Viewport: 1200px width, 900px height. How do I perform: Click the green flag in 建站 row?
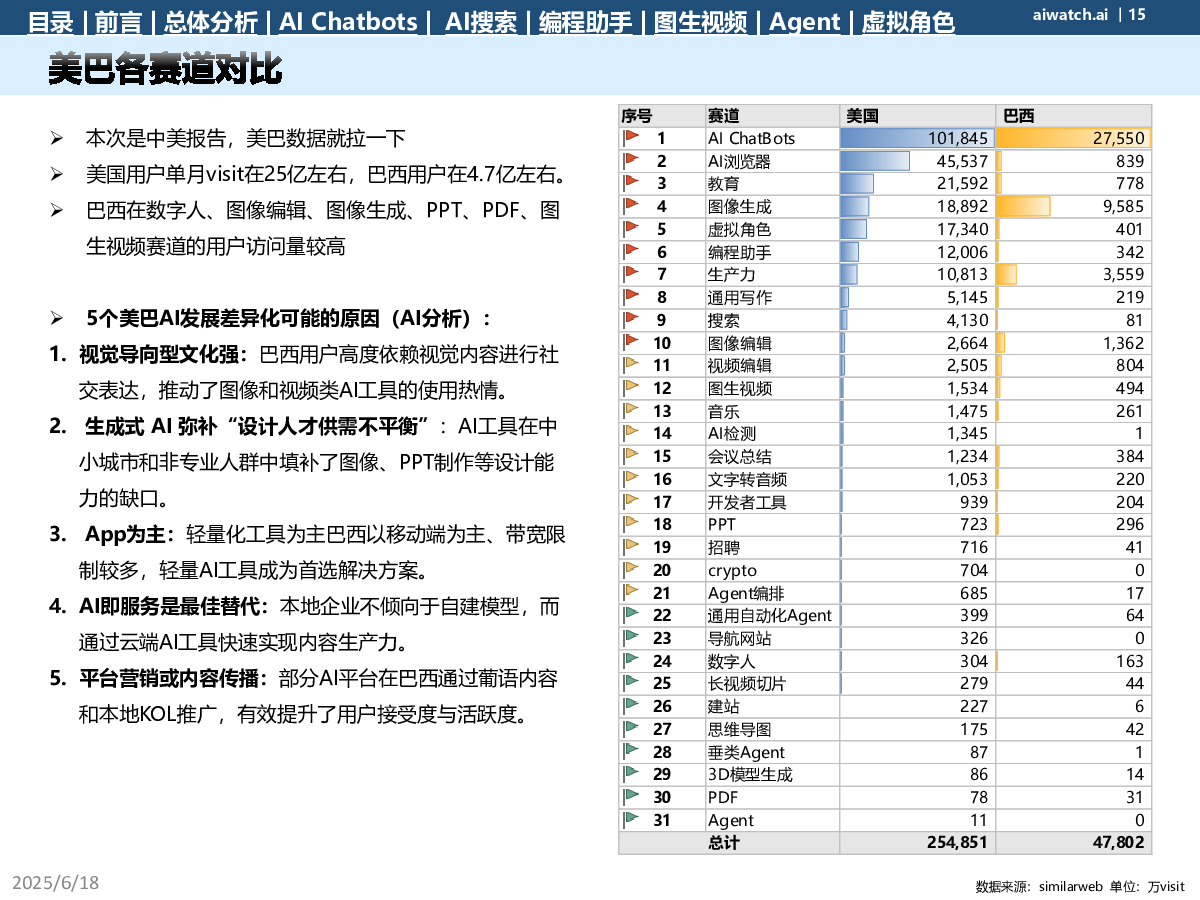tap(631, 705)
